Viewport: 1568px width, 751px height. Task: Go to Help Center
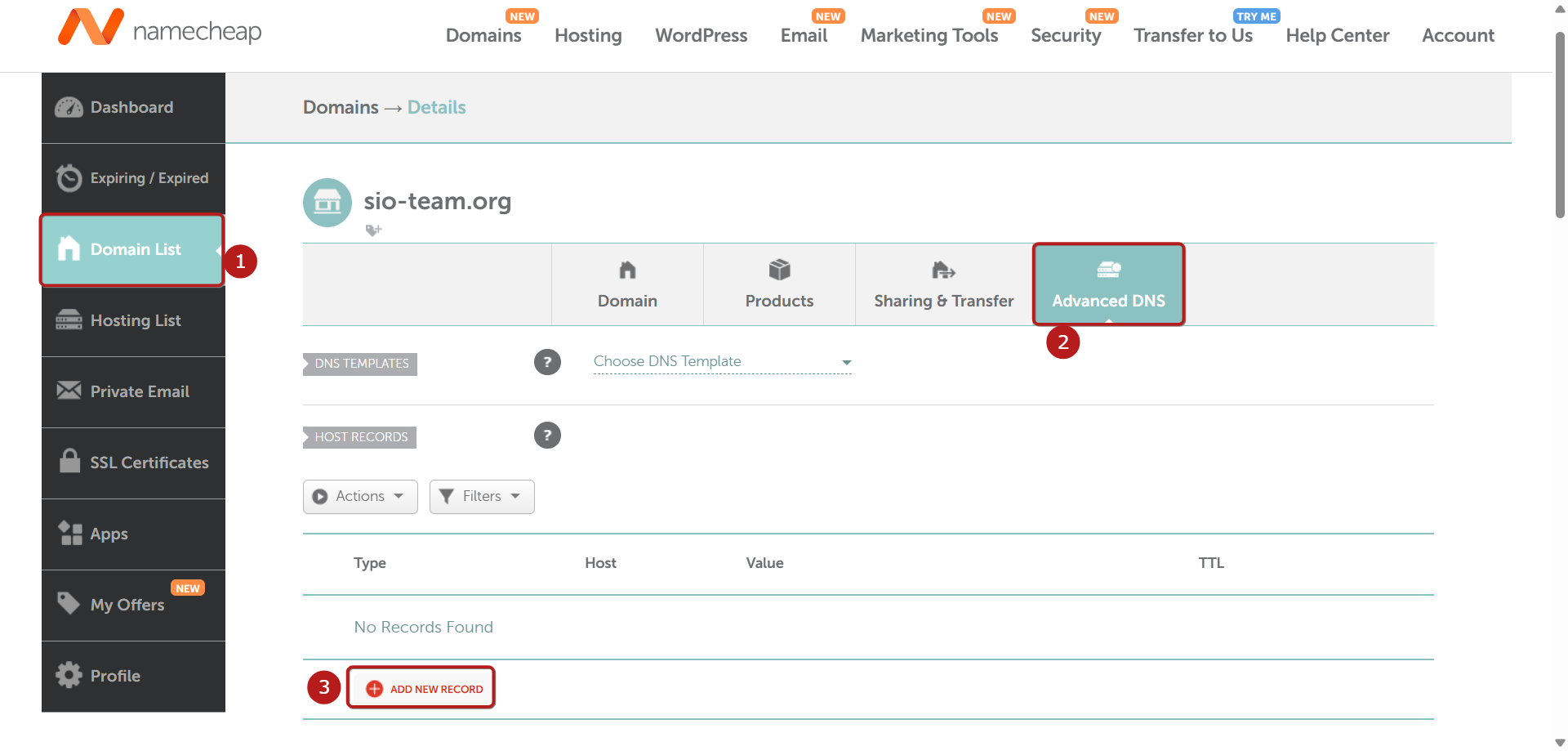click(1338, 35)
